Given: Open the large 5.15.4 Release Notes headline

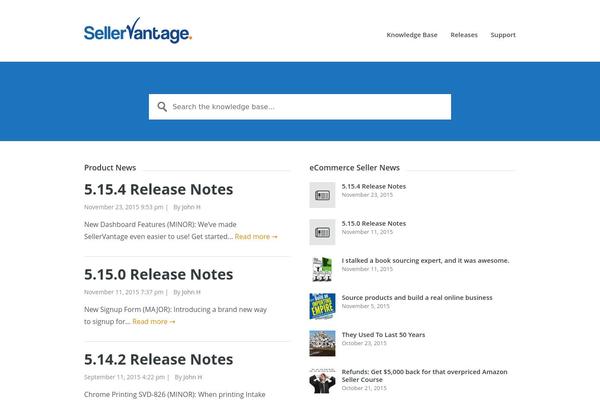Looking at the screenshot, I should point(158,189).
